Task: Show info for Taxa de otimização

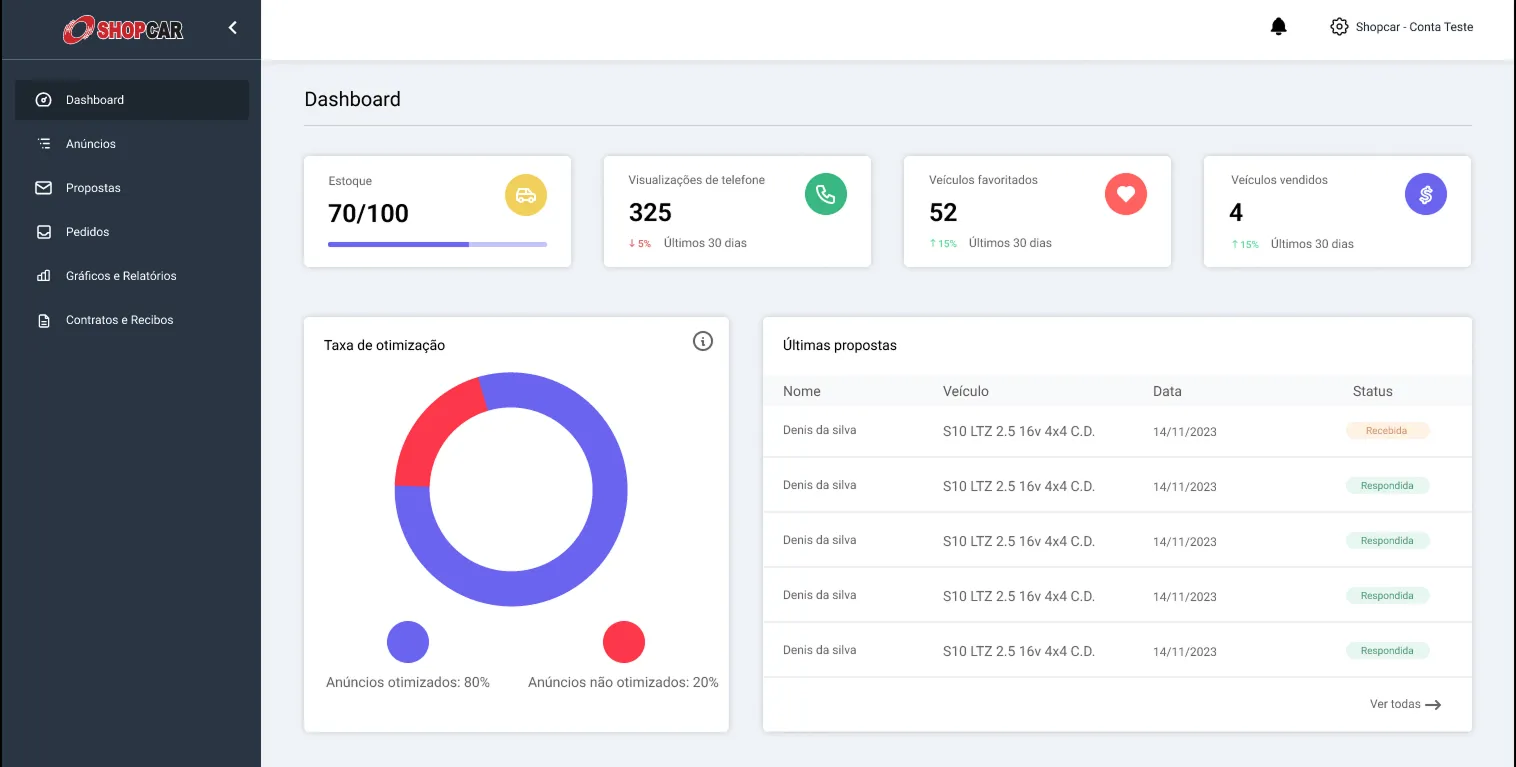Action: 703,342
